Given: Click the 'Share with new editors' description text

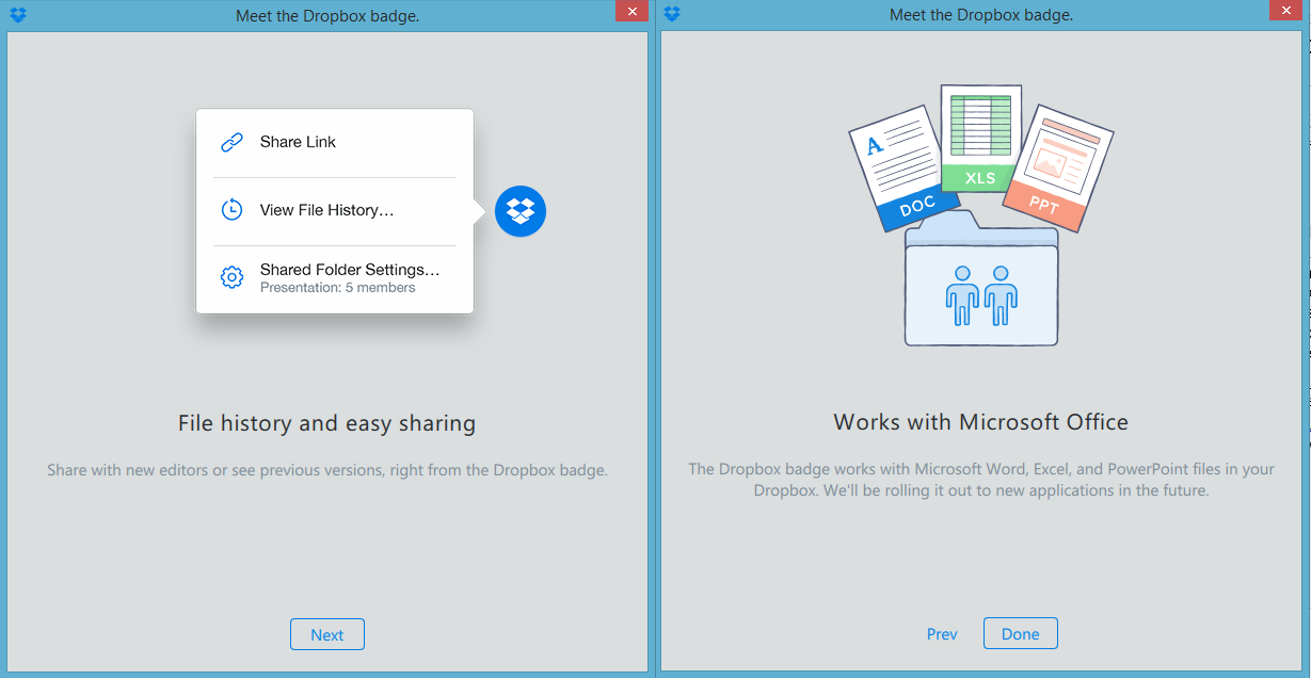Looking at the screenshot, I should tap(327, 469).
